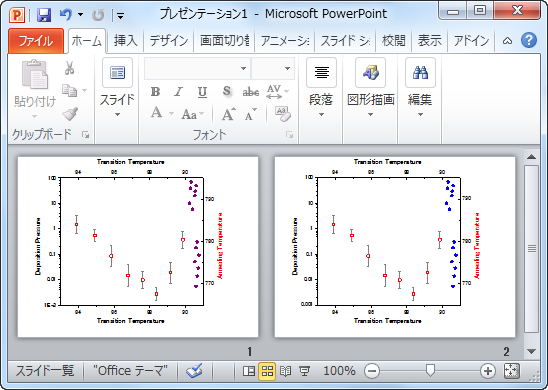This screenshot has width=548, height=390.
Task: Click the スライド一覧 status bar label
Action: 45,371
